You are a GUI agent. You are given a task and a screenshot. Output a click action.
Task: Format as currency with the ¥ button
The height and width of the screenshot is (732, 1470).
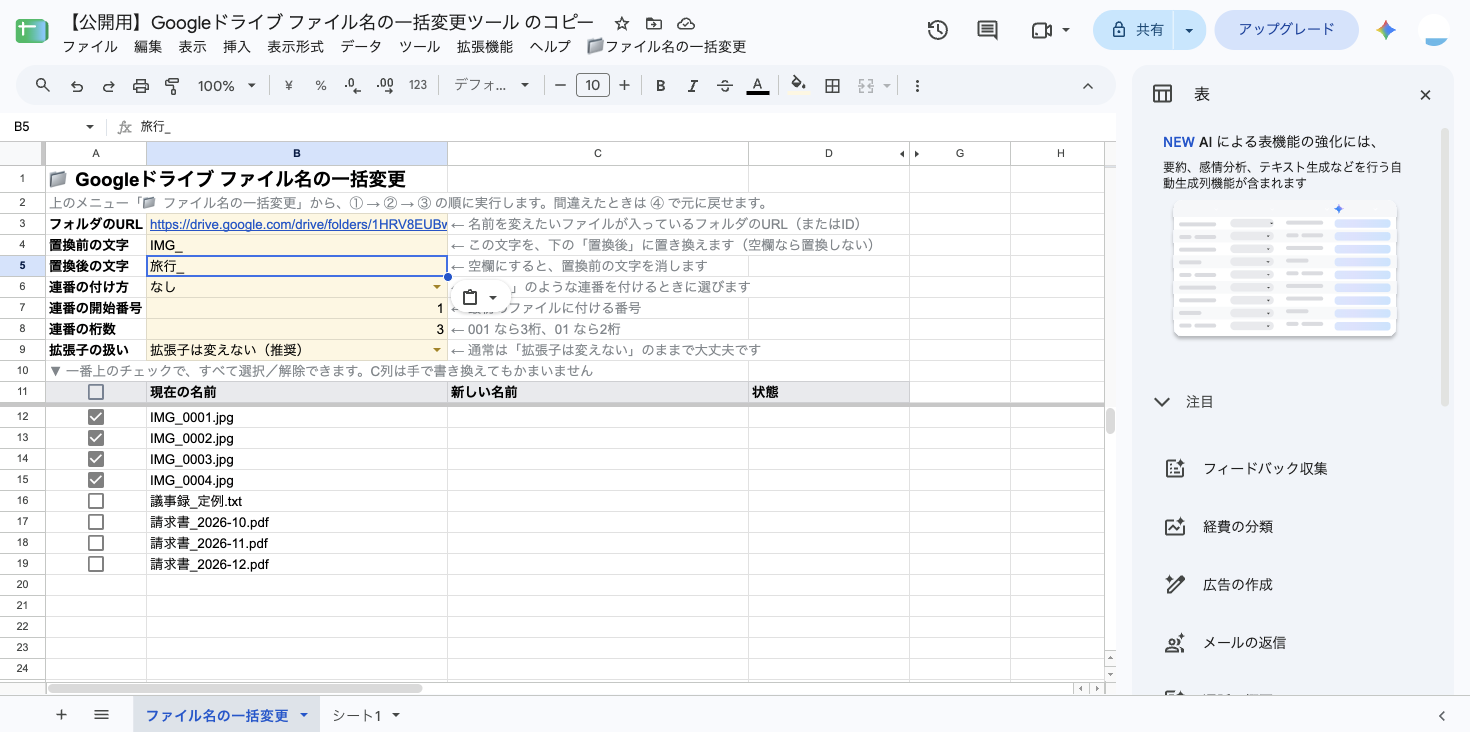[x=289, y=86]
